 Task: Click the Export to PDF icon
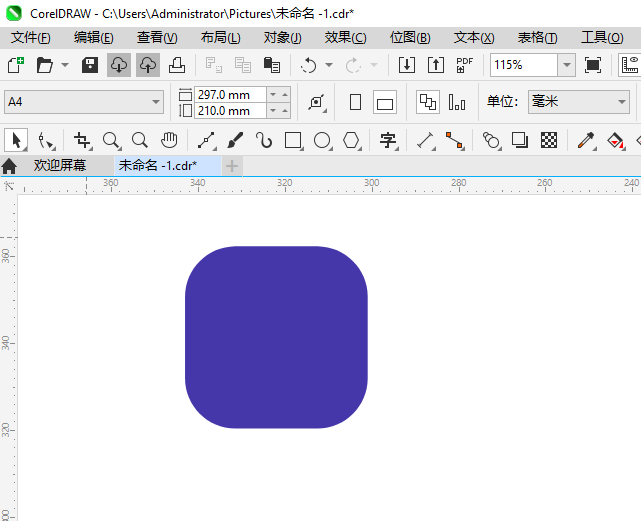pyautogui.click(x=464, y=65)
